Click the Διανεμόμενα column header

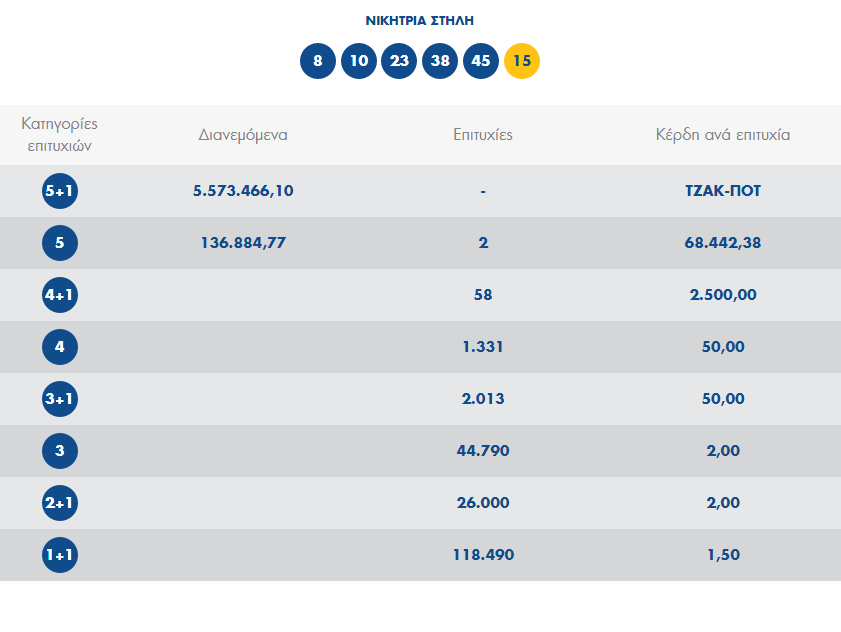[243, 135]
